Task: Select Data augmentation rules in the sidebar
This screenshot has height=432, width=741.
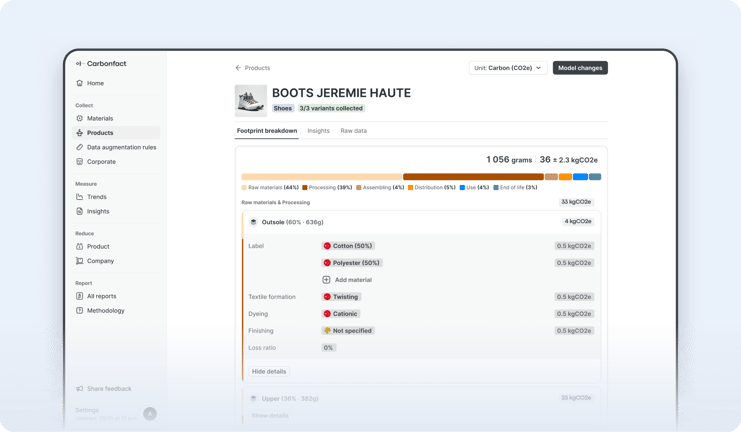Action: [x=116, y=147]
